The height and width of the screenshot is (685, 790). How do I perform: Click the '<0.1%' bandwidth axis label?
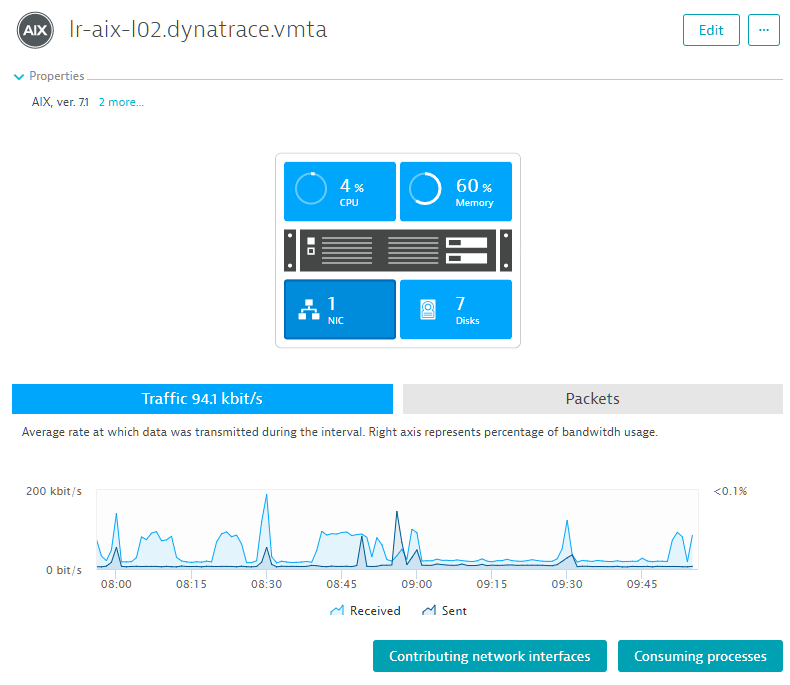click(x=730, y=491)
